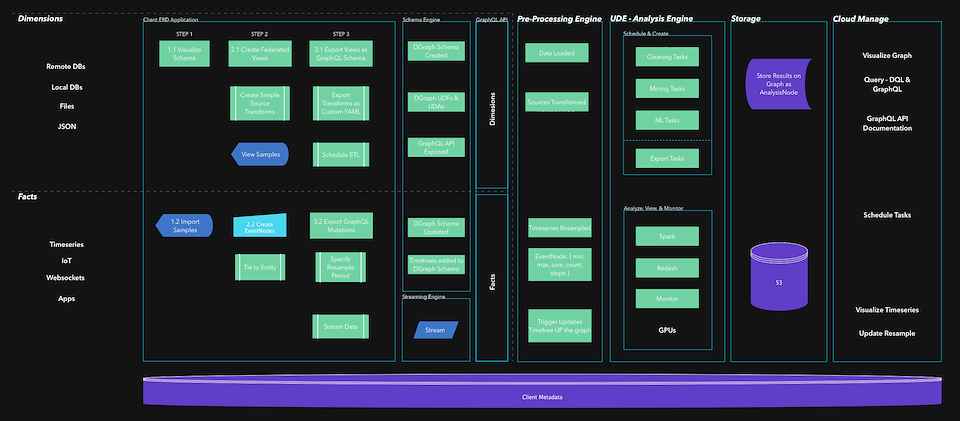Click the ML Tasks box

click(x=667, y=120)
